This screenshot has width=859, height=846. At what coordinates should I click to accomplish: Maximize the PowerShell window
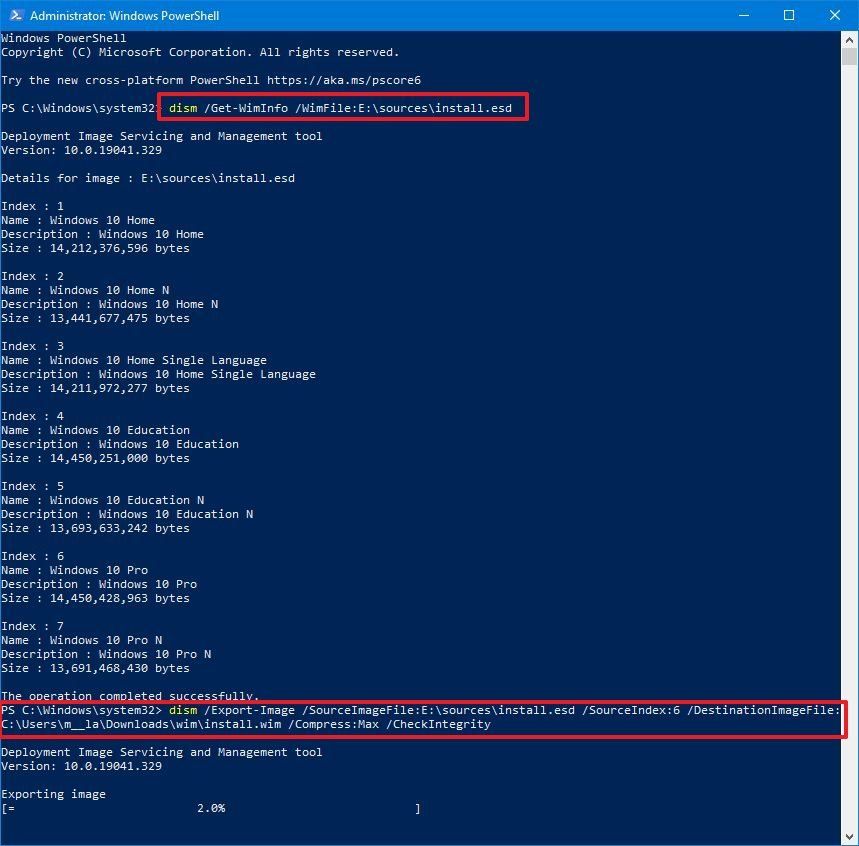pos(787,15)
